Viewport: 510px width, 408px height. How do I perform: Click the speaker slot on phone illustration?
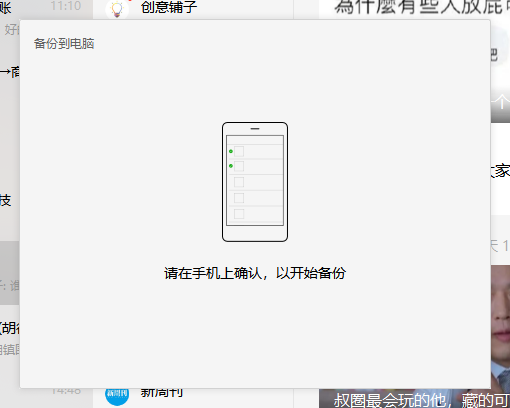255,128
